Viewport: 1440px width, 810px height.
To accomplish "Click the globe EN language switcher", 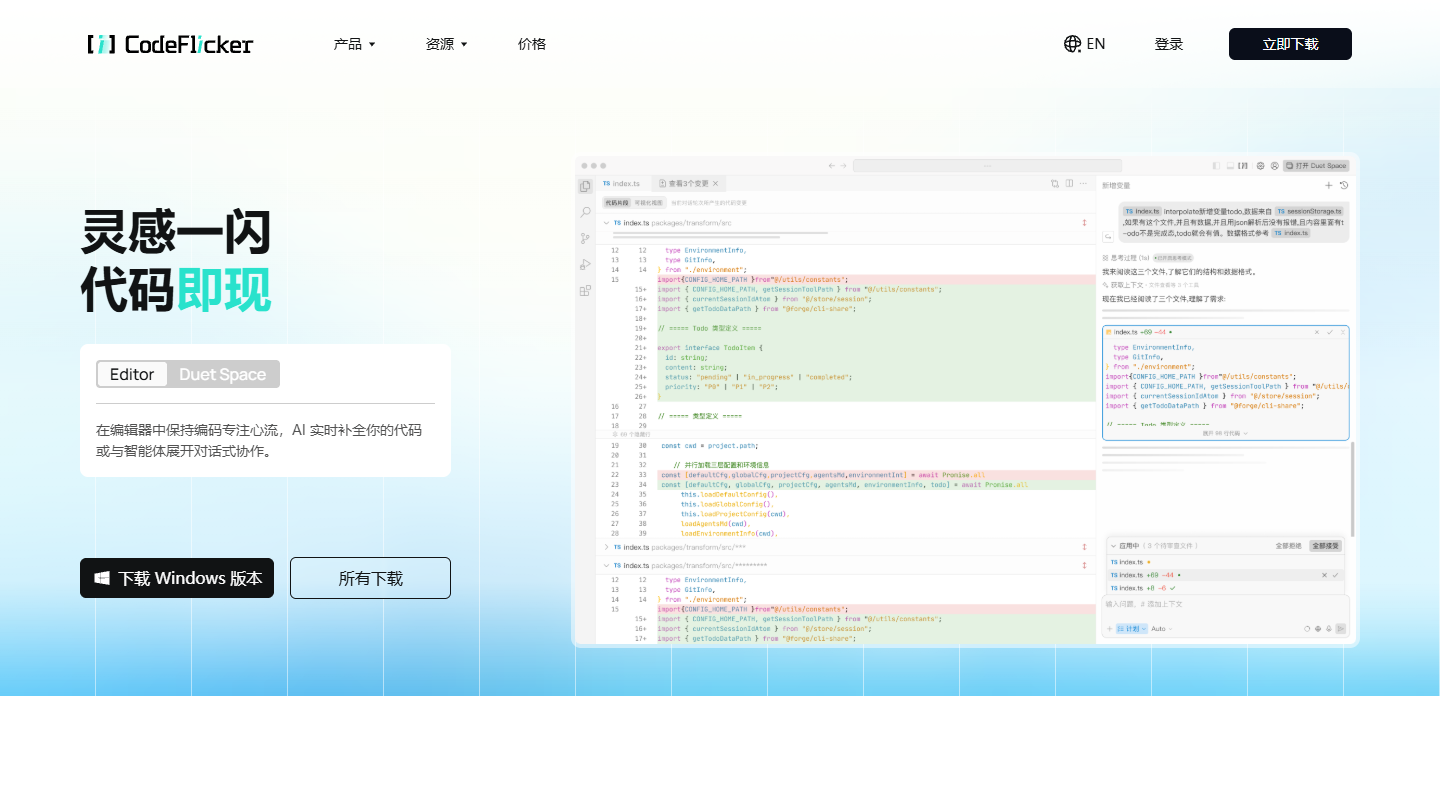I will (x=1085, y=44).
